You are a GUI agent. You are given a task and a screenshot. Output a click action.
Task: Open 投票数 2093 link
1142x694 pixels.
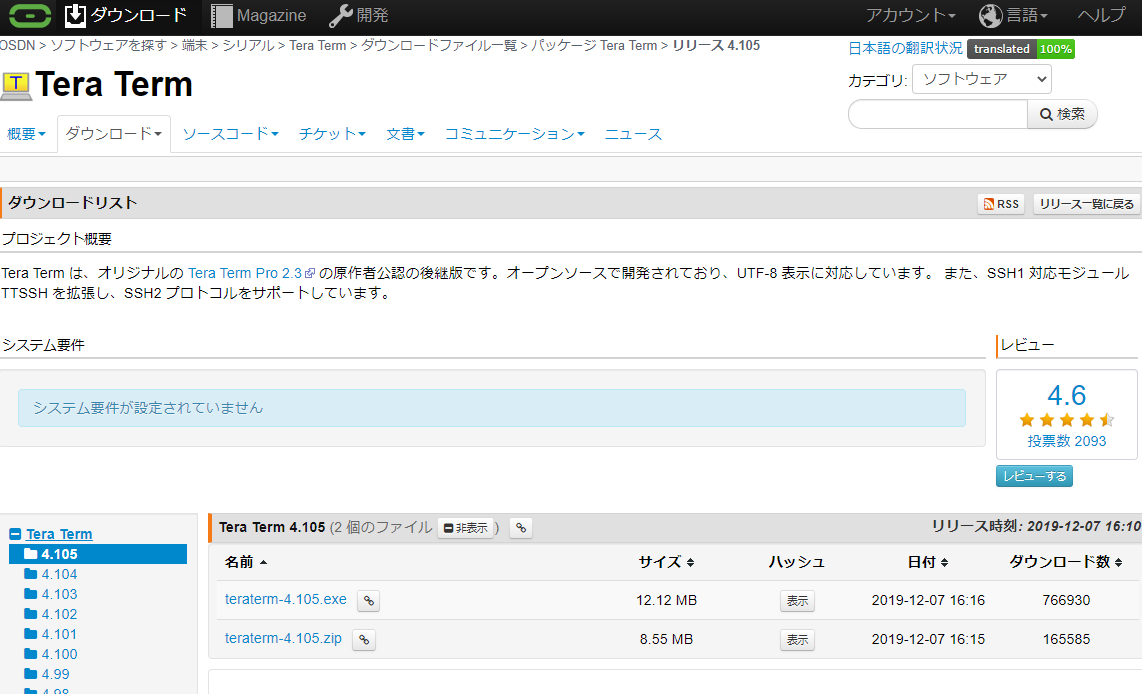(1066, 441)
